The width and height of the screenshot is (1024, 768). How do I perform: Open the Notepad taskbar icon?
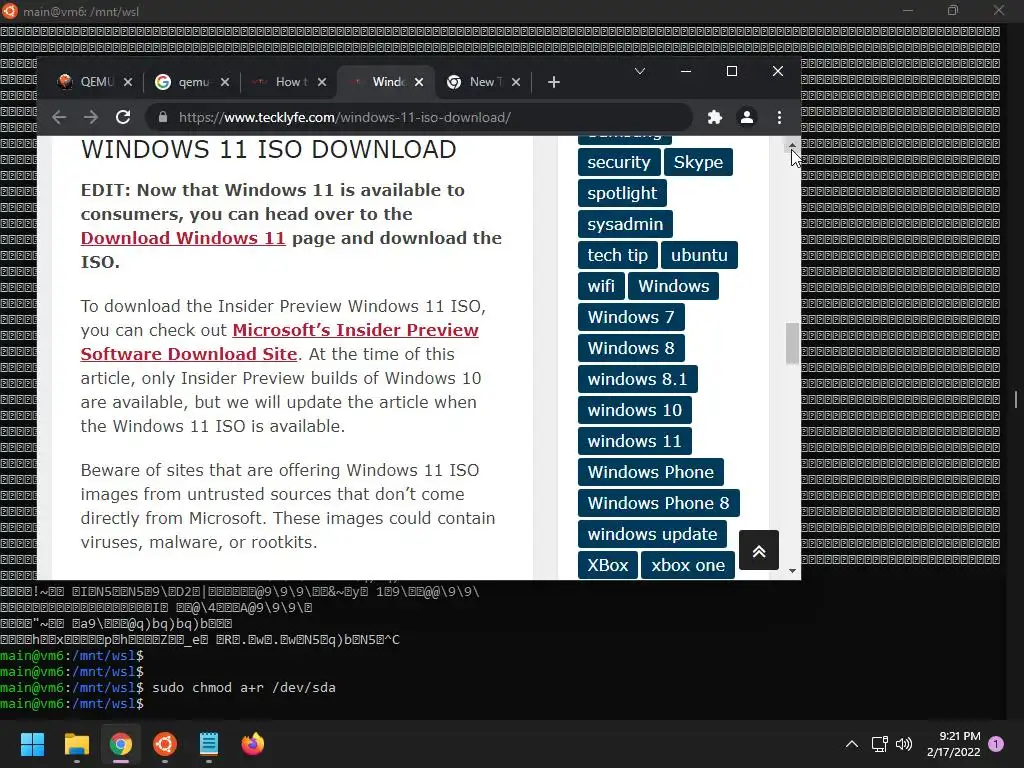209,744
